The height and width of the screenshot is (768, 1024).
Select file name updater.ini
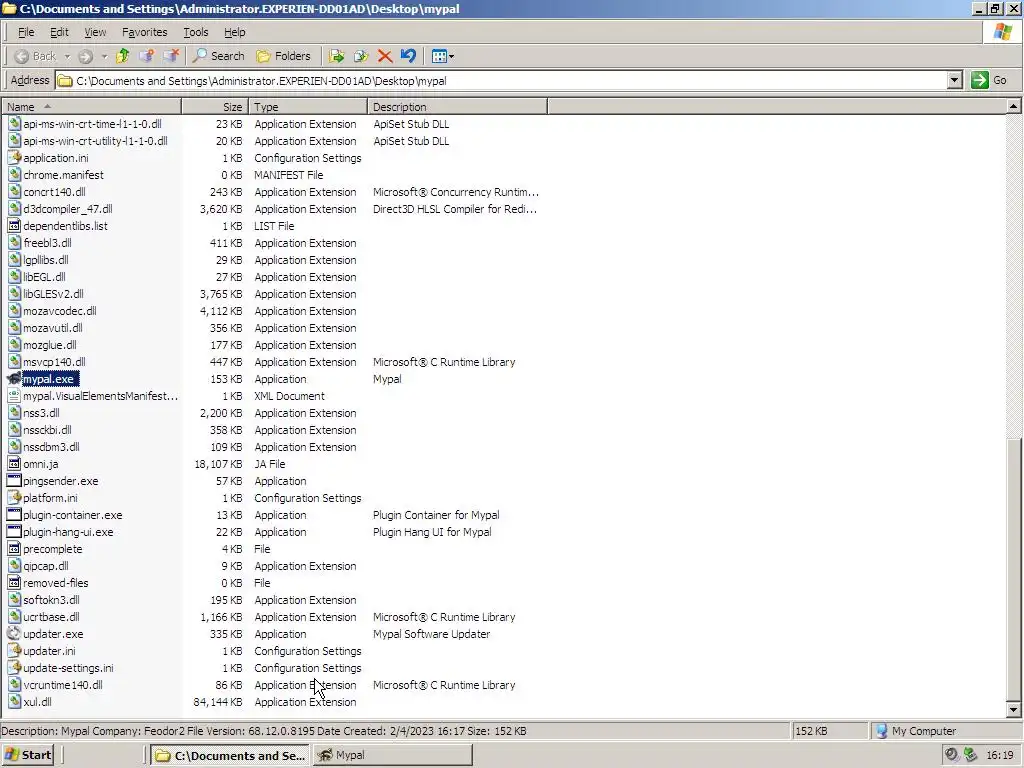(x=49, y=651)
